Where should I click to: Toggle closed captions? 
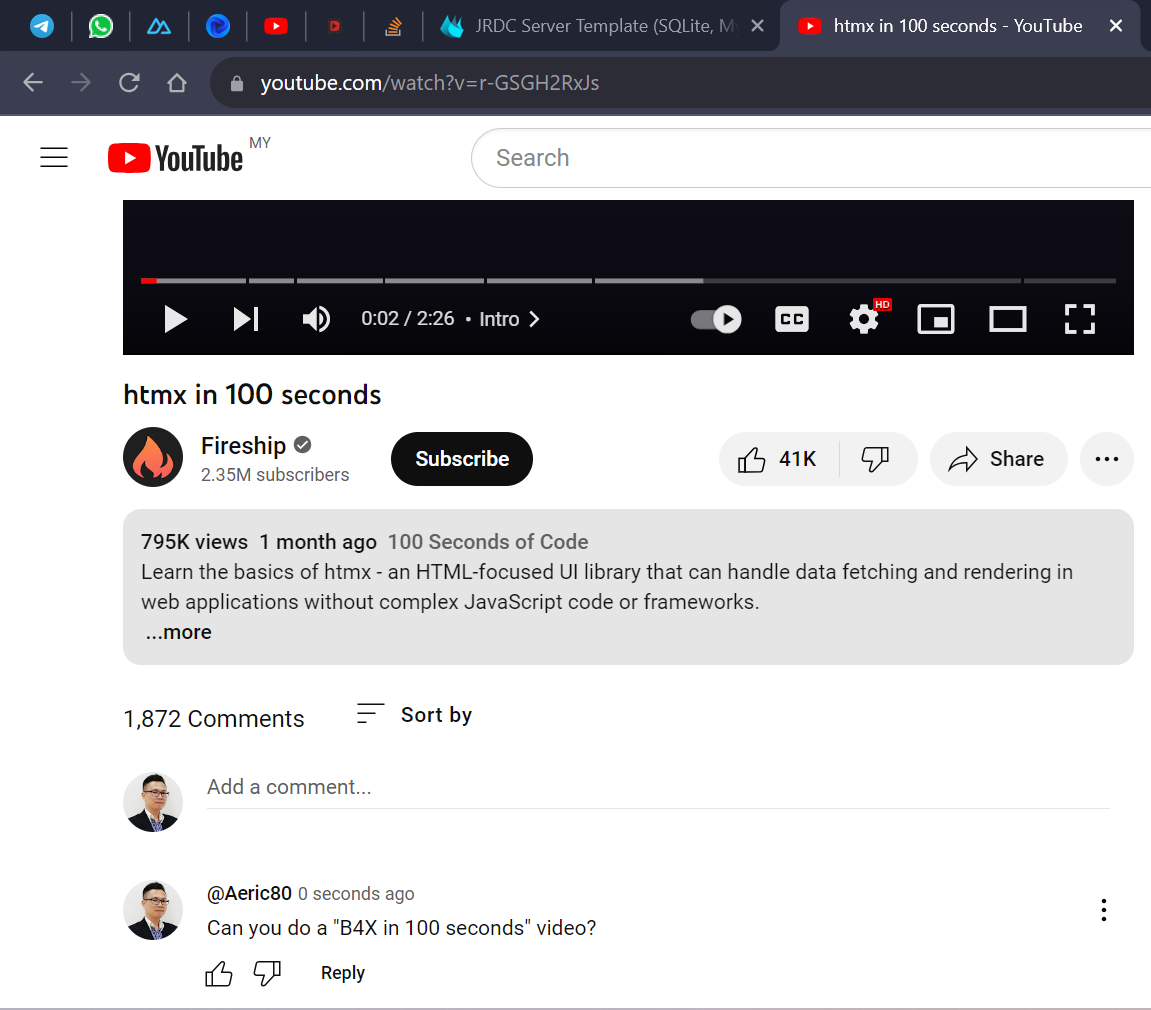click(792, 319)
